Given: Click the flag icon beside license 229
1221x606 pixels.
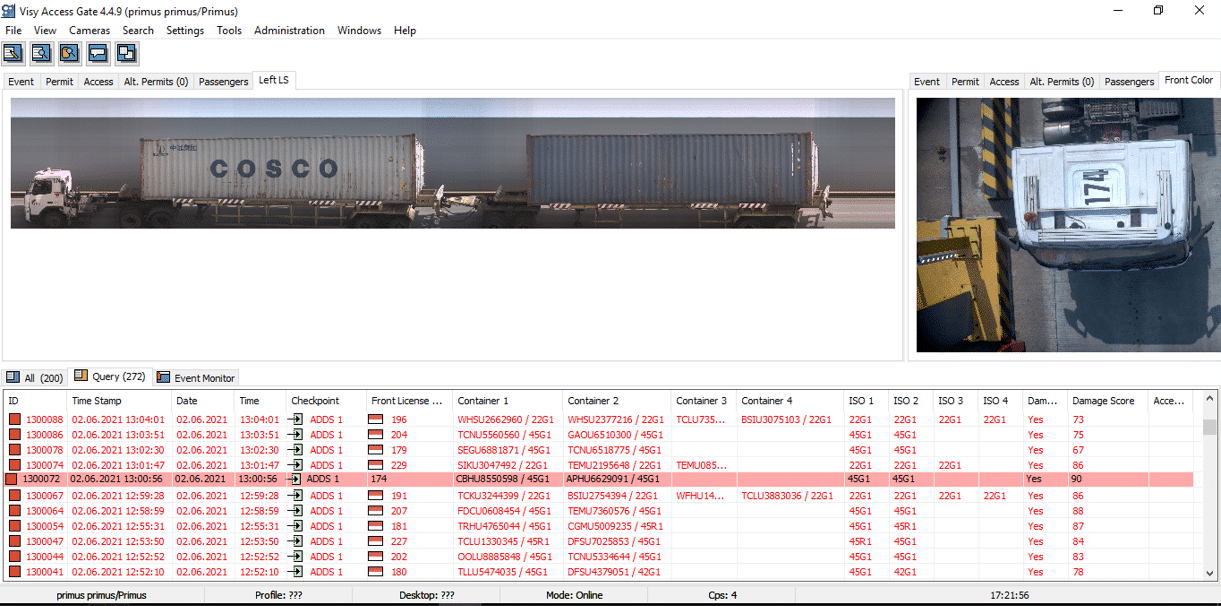Looking at the screenshot, I should point(376,465).
